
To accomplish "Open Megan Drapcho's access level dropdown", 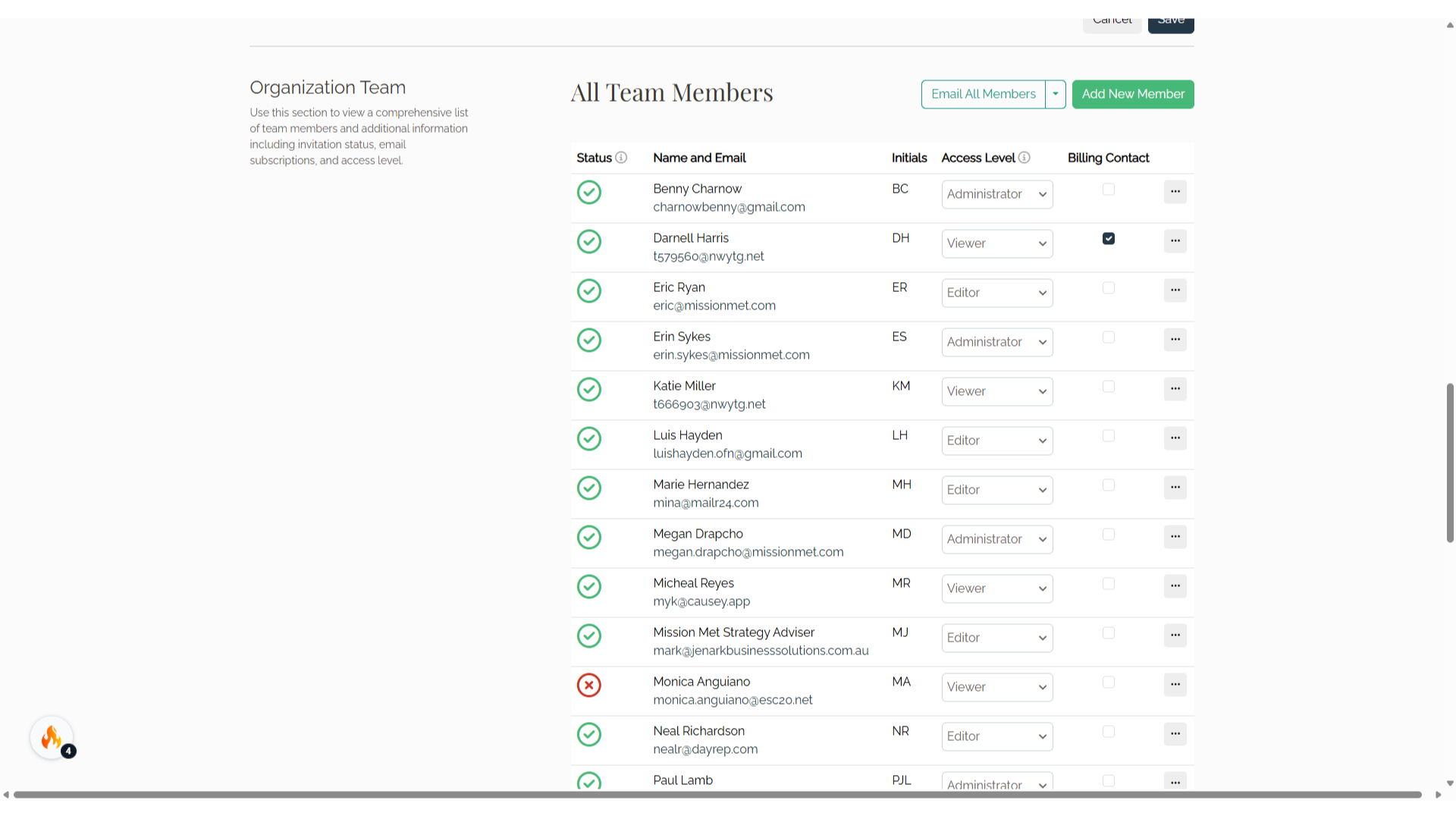I will 997,539.
